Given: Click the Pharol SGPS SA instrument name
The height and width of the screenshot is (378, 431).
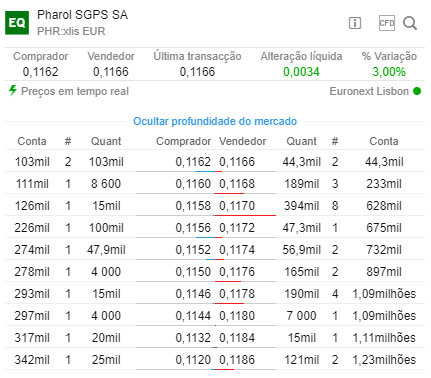Looking at the screenshot, I should [x=82, y=15].
